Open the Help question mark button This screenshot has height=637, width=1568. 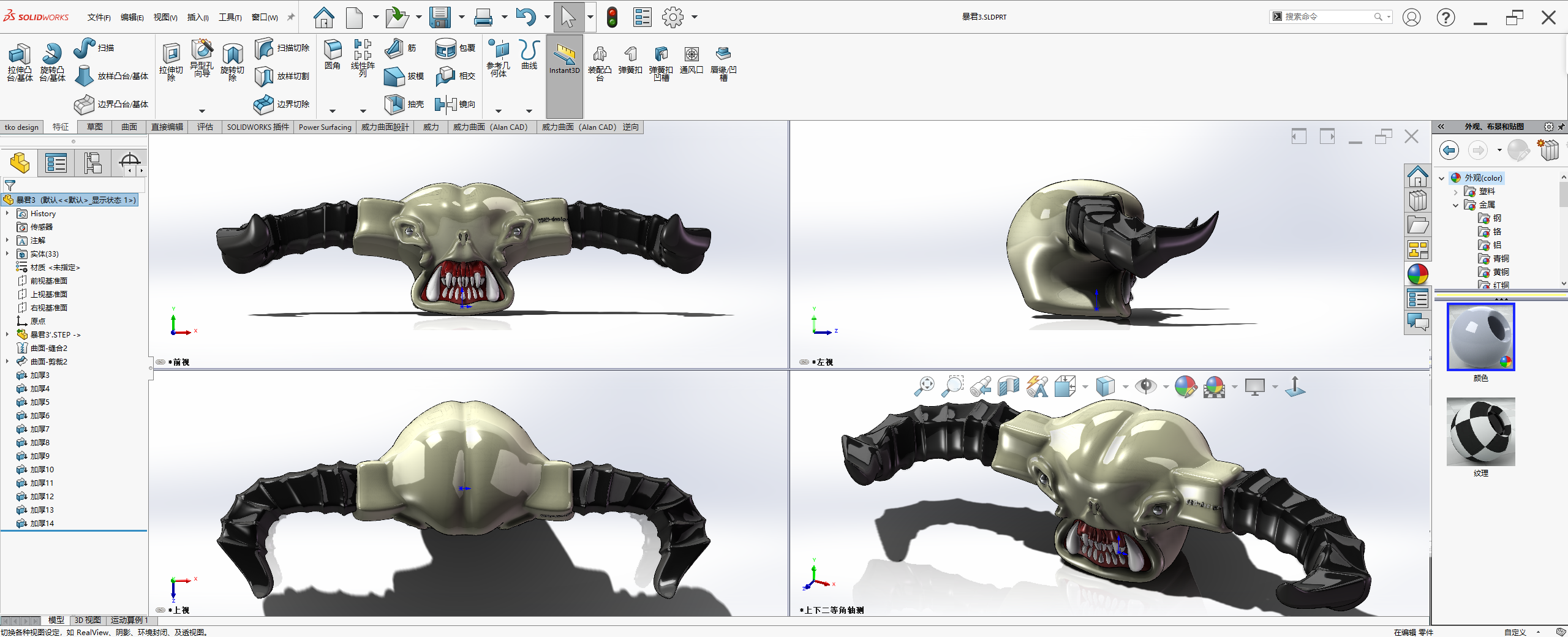(1445, 17)
